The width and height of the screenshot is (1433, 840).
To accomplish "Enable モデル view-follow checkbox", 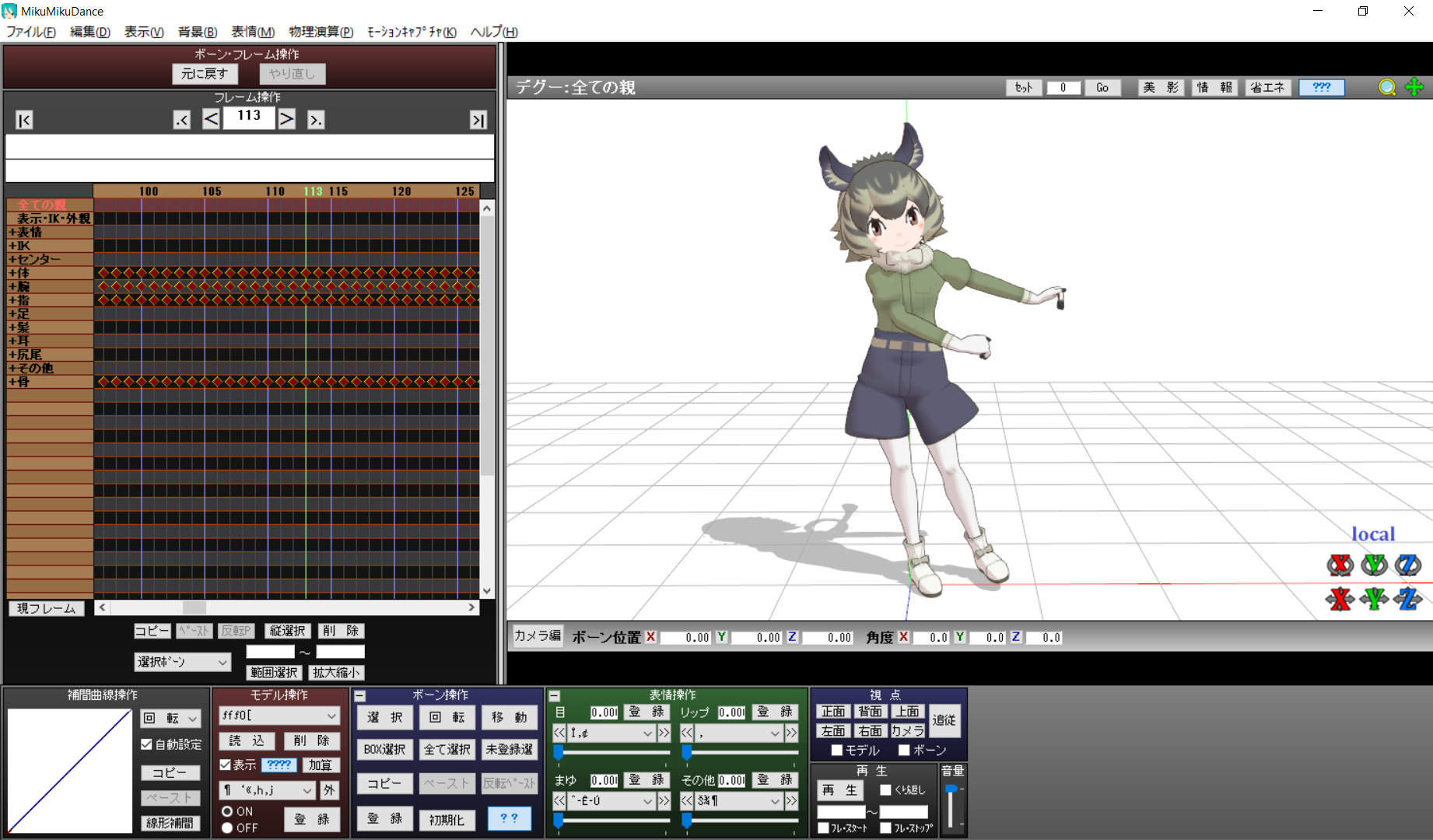I will [x=837, y=751].
